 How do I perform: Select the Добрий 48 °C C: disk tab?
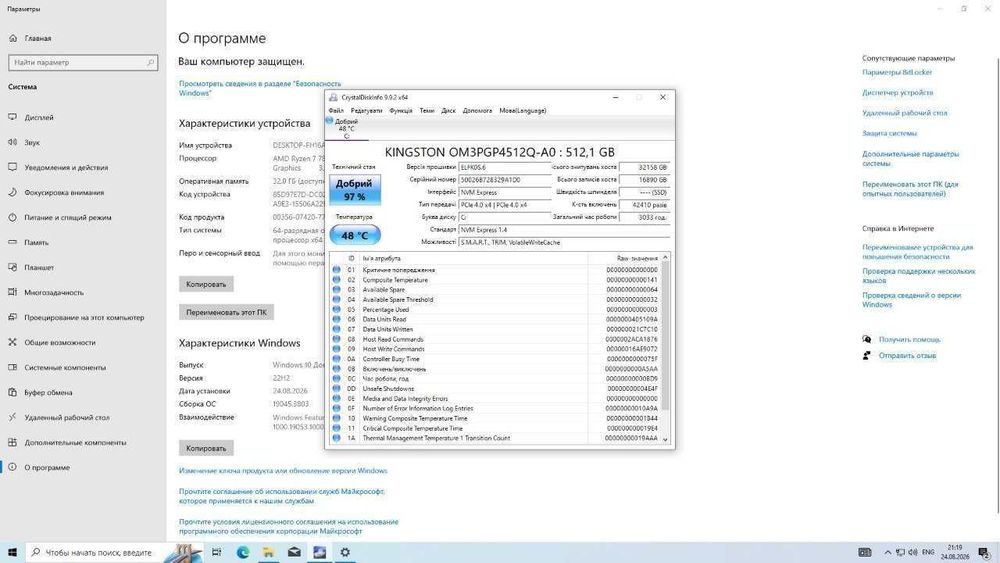(346, 128)
